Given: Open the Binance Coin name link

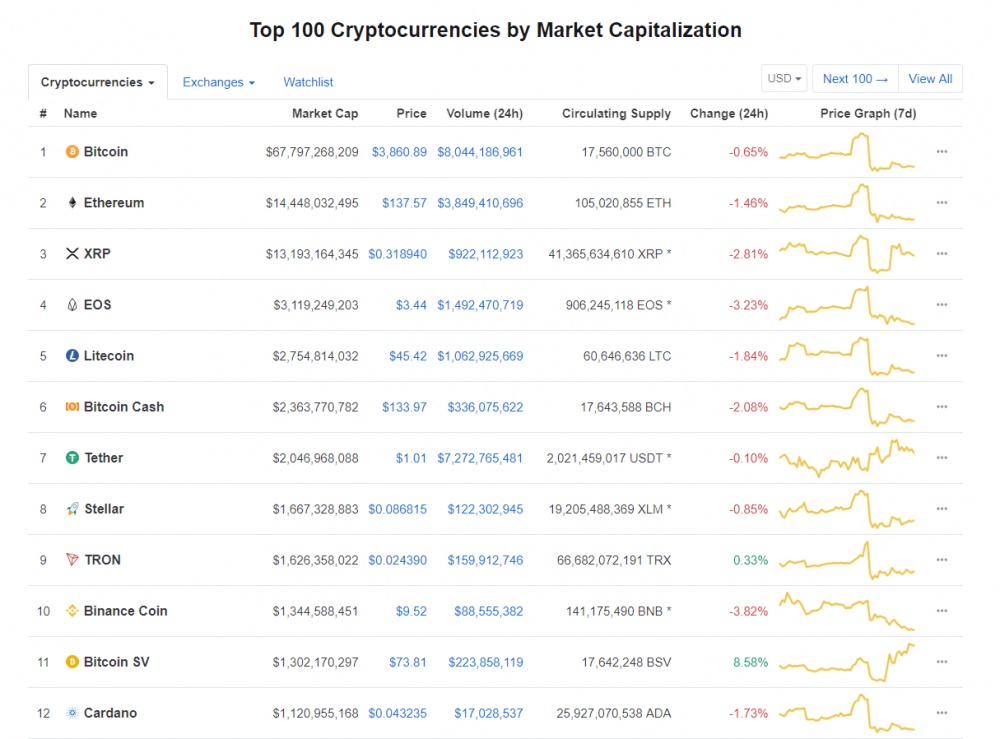Looking at the screenshot, I should click(126, 611).
